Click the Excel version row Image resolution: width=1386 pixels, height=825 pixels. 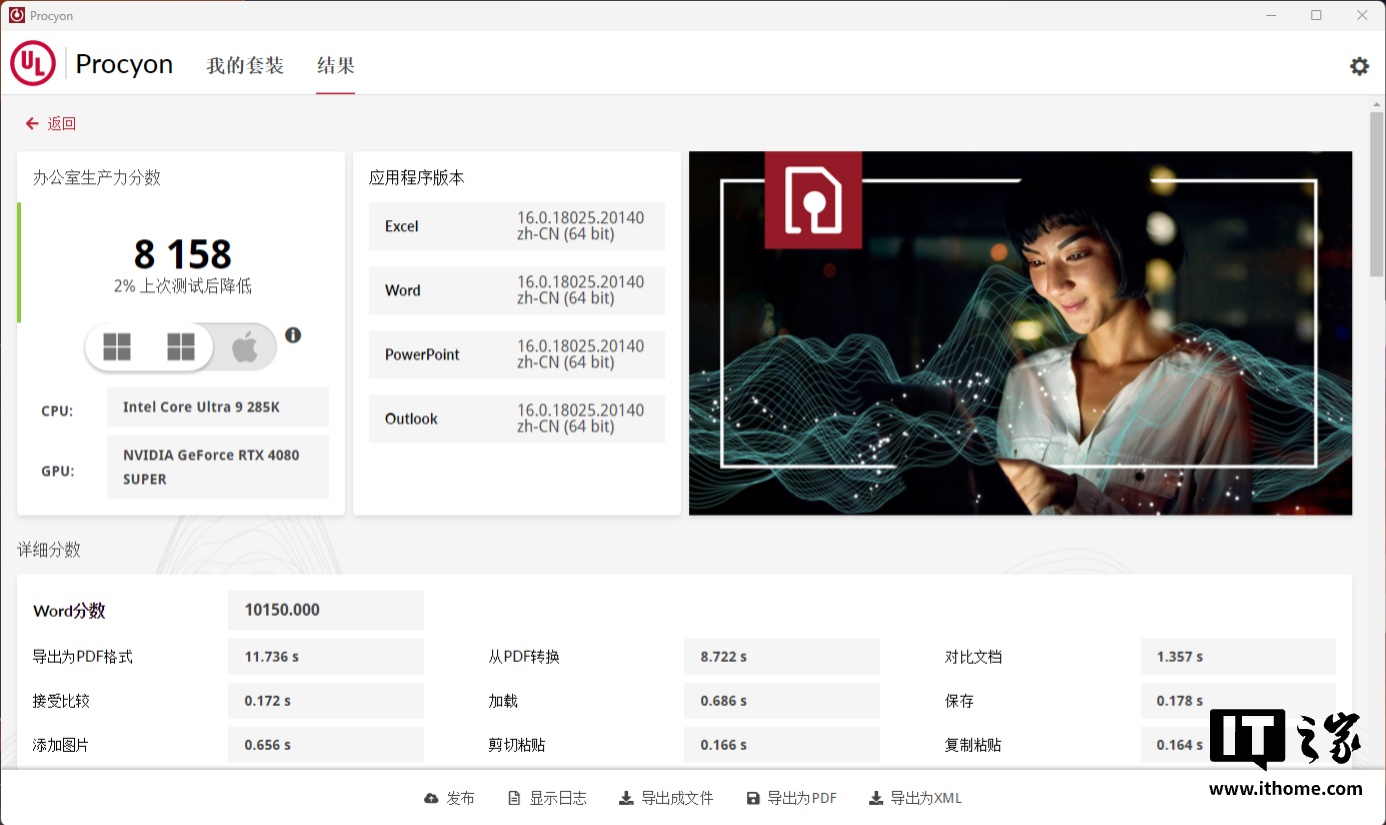[x=516, y=226]
